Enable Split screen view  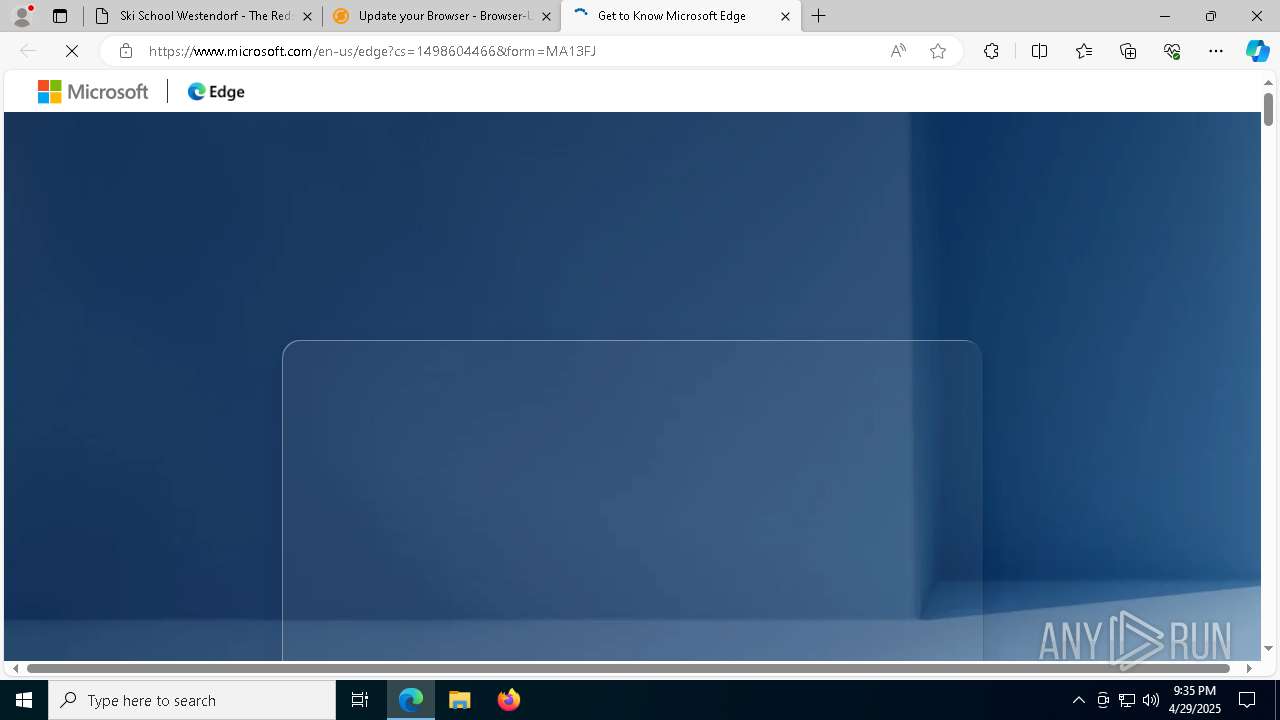1039,51
